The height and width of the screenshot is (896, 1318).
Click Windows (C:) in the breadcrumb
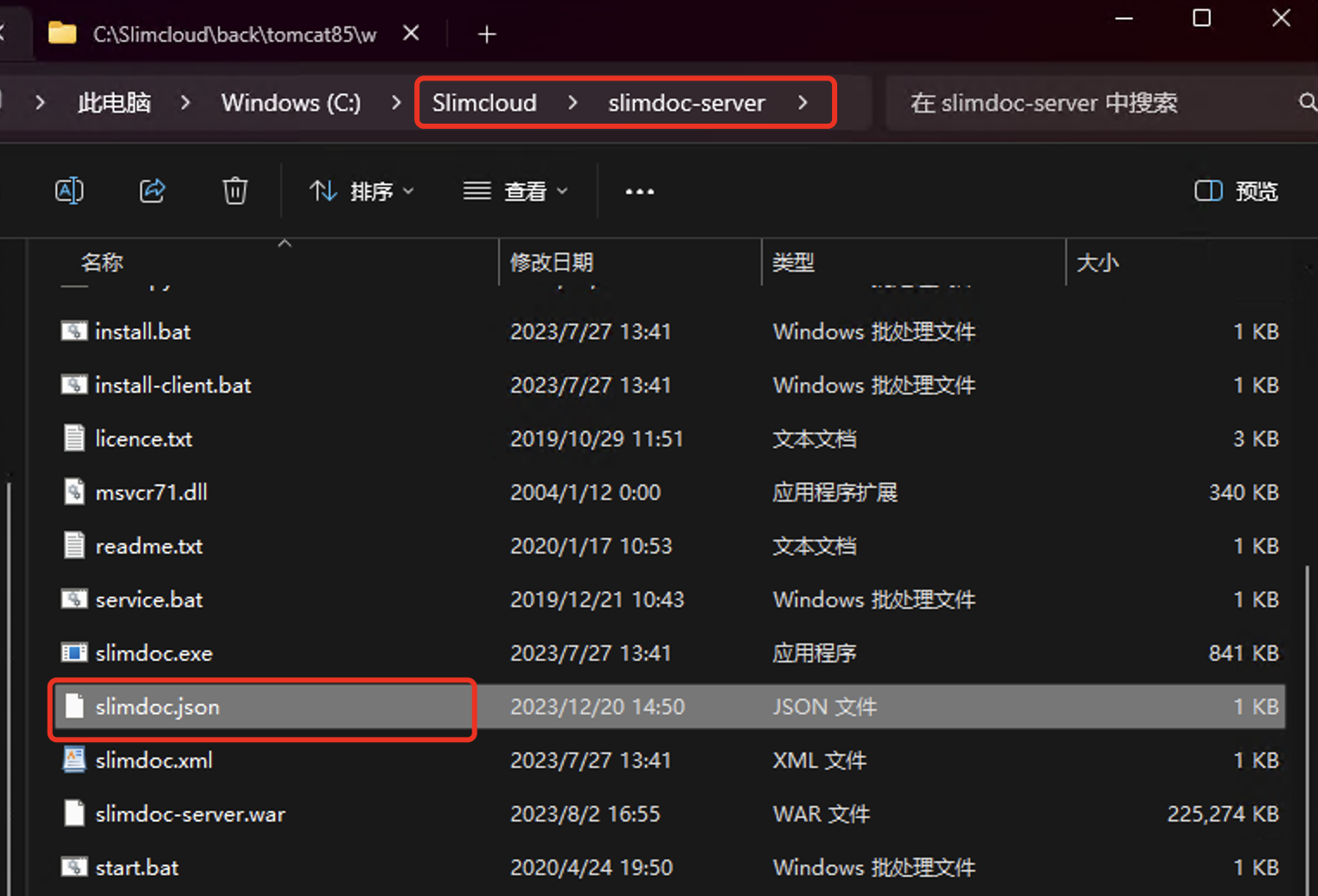pos(291,103)
